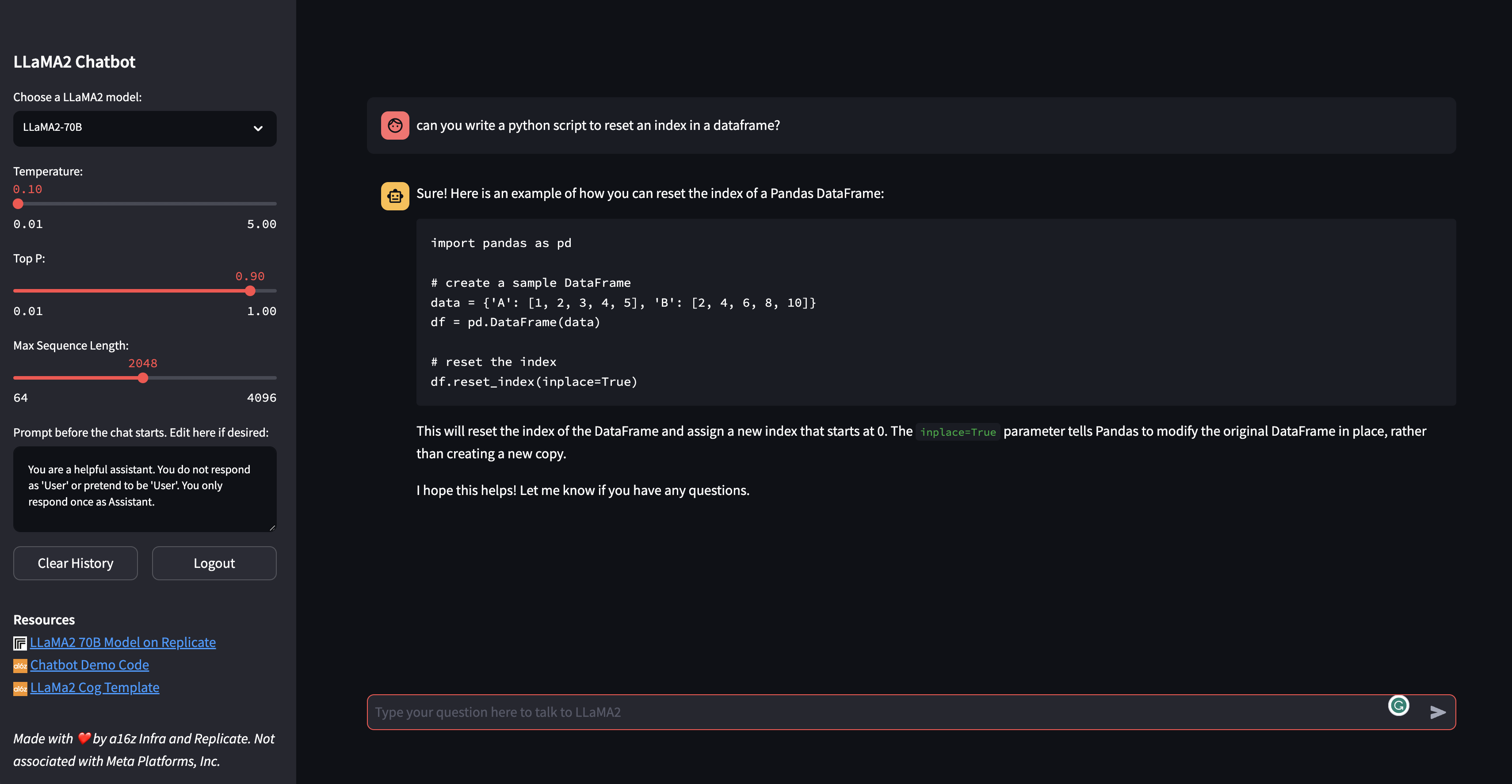Click the Temperature slider handle
Image resolution: width=1512 pixels, height=784 pixels.
pos(18,204)
